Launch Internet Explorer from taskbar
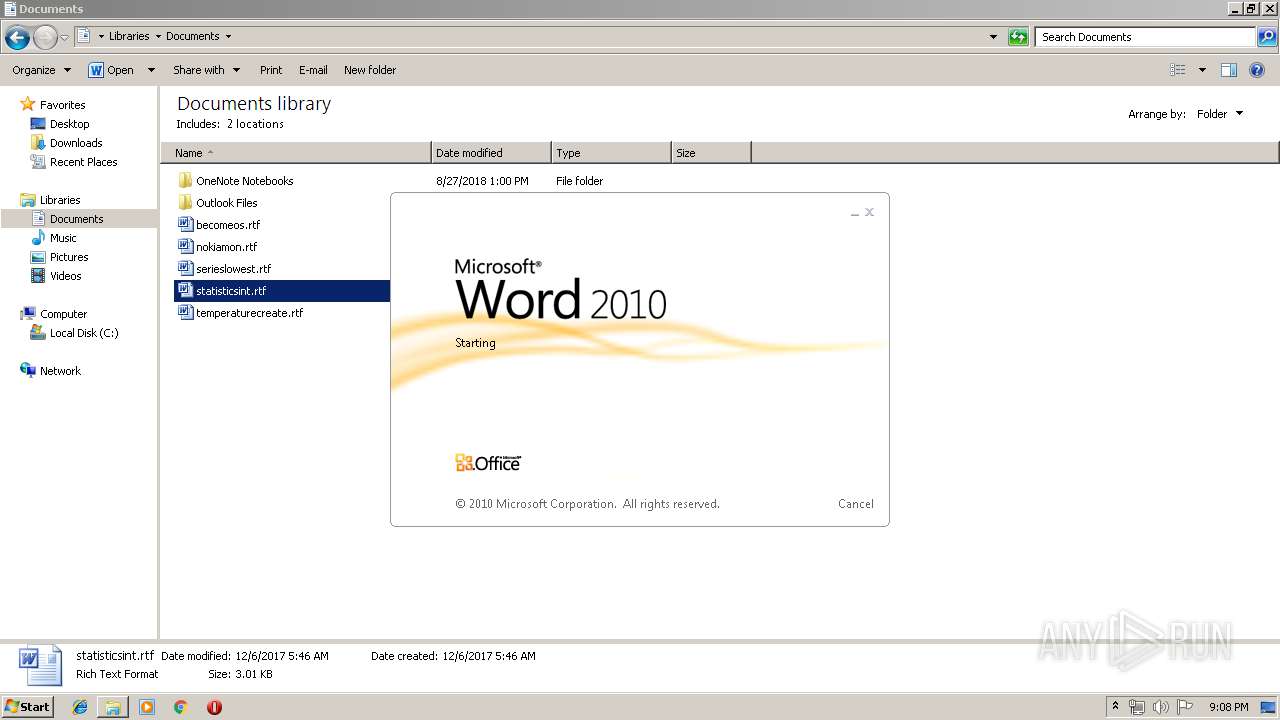Screen dimensions: 1280x720 coord(80,707)
